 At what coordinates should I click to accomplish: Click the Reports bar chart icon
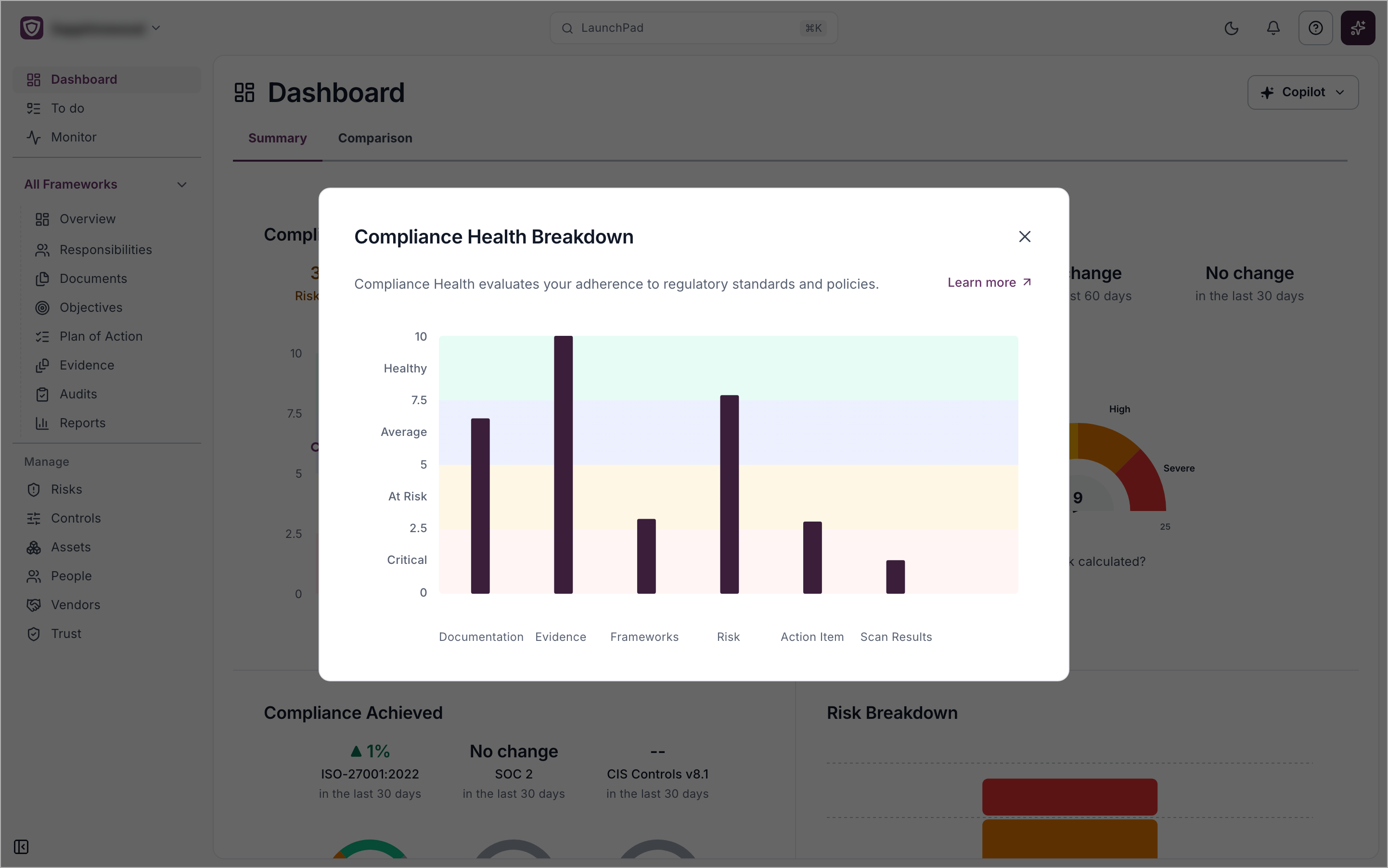[42, 423]
